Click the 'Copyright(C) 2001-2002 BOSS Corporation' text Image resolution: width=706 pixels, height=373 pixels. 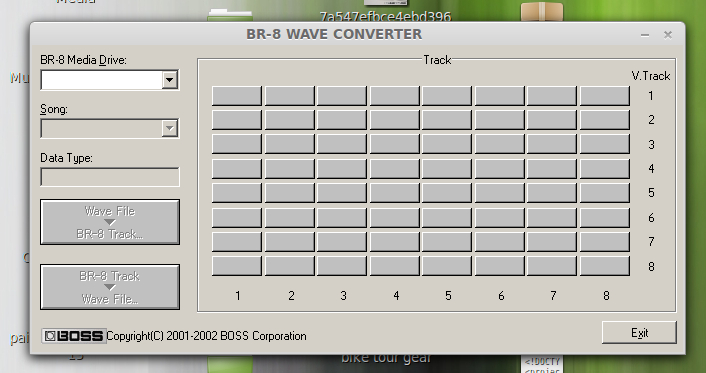click(x=206, y=336)
